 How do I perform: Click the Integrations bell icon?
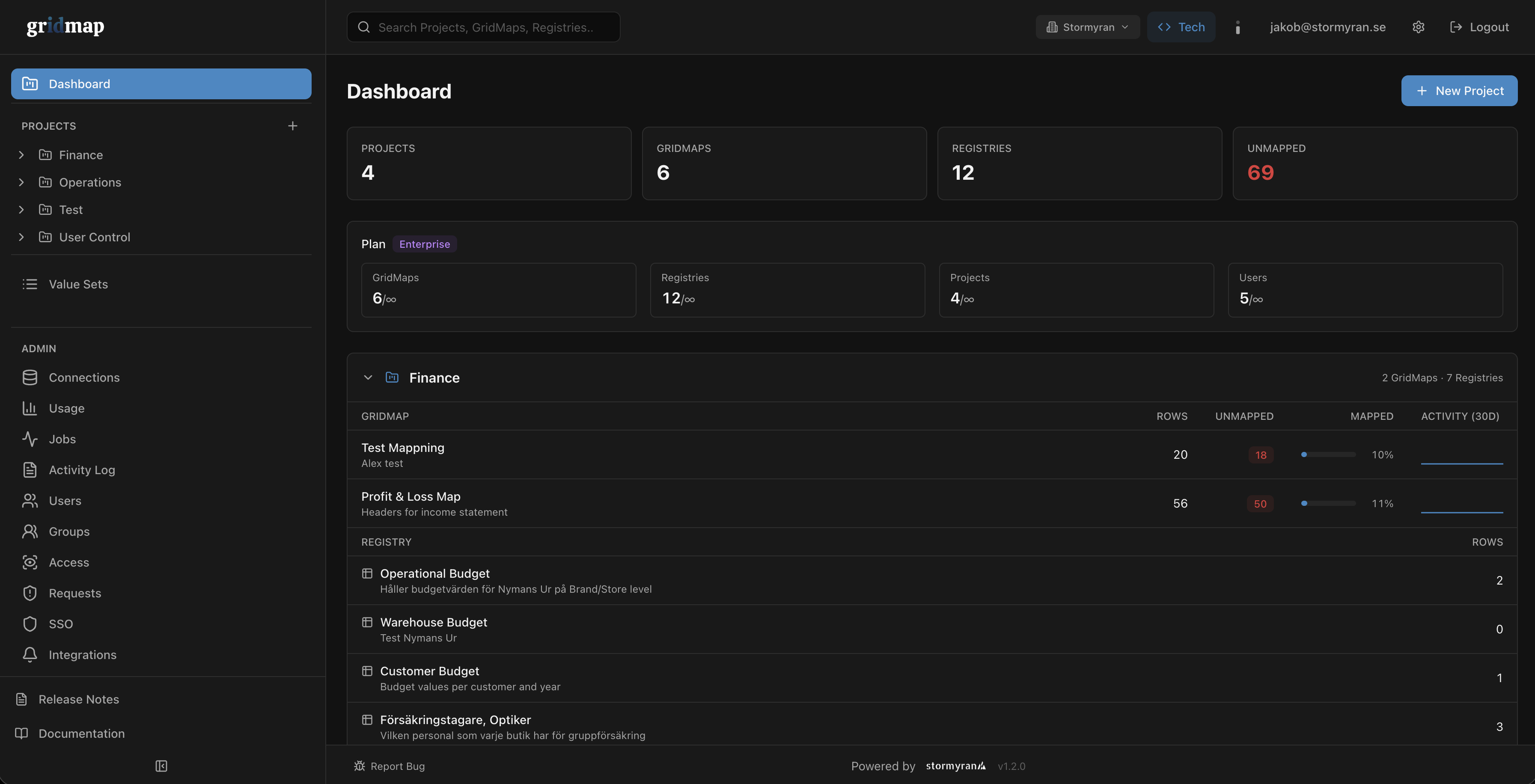[x=30, y=655]
